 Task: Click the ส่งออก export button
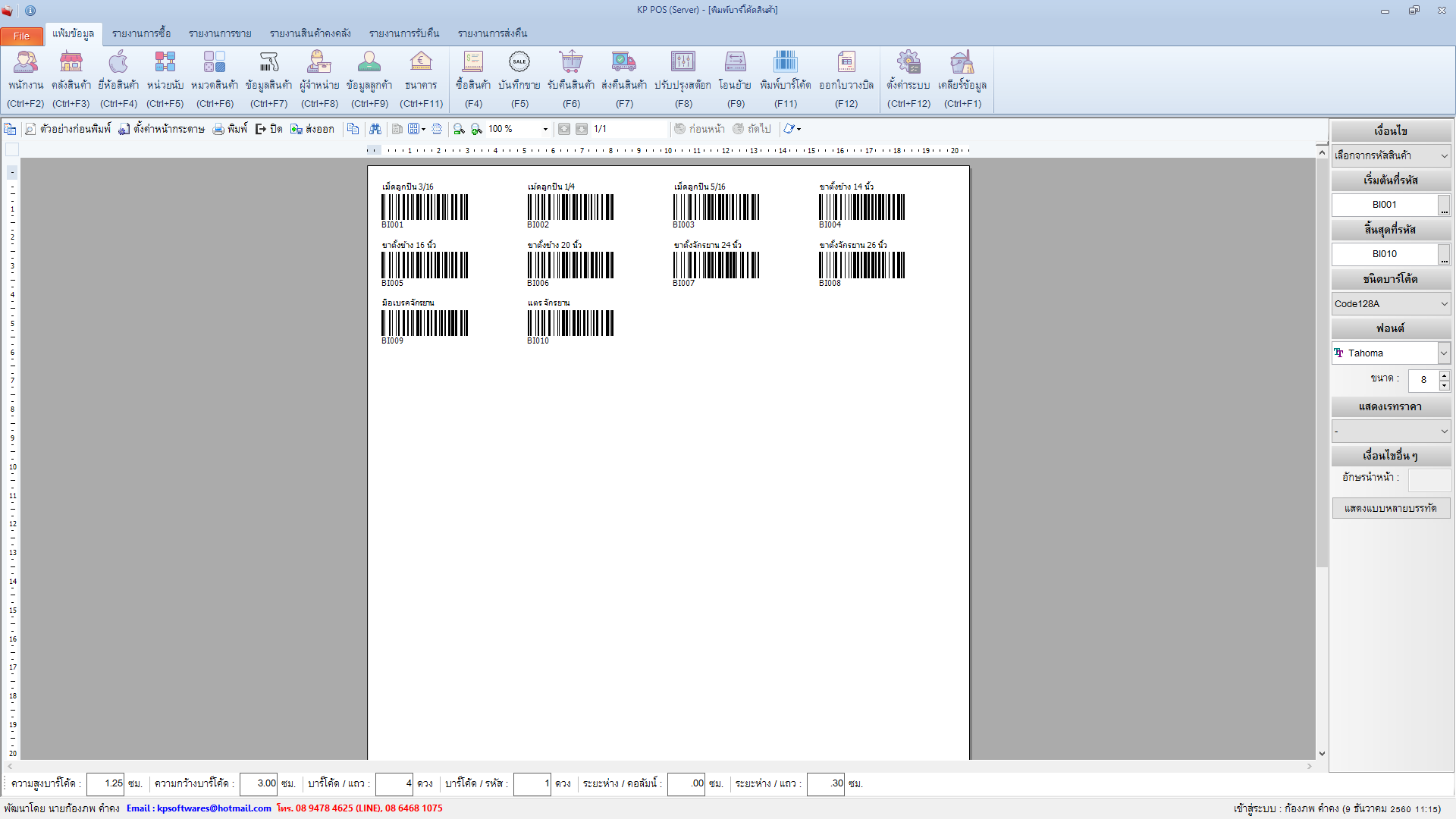pyautogui.click(x=312, y=129)
